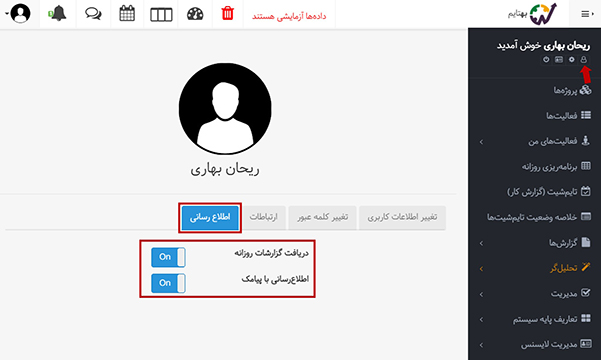Open the settings gear icon under the welcome text

click(571, 59)
